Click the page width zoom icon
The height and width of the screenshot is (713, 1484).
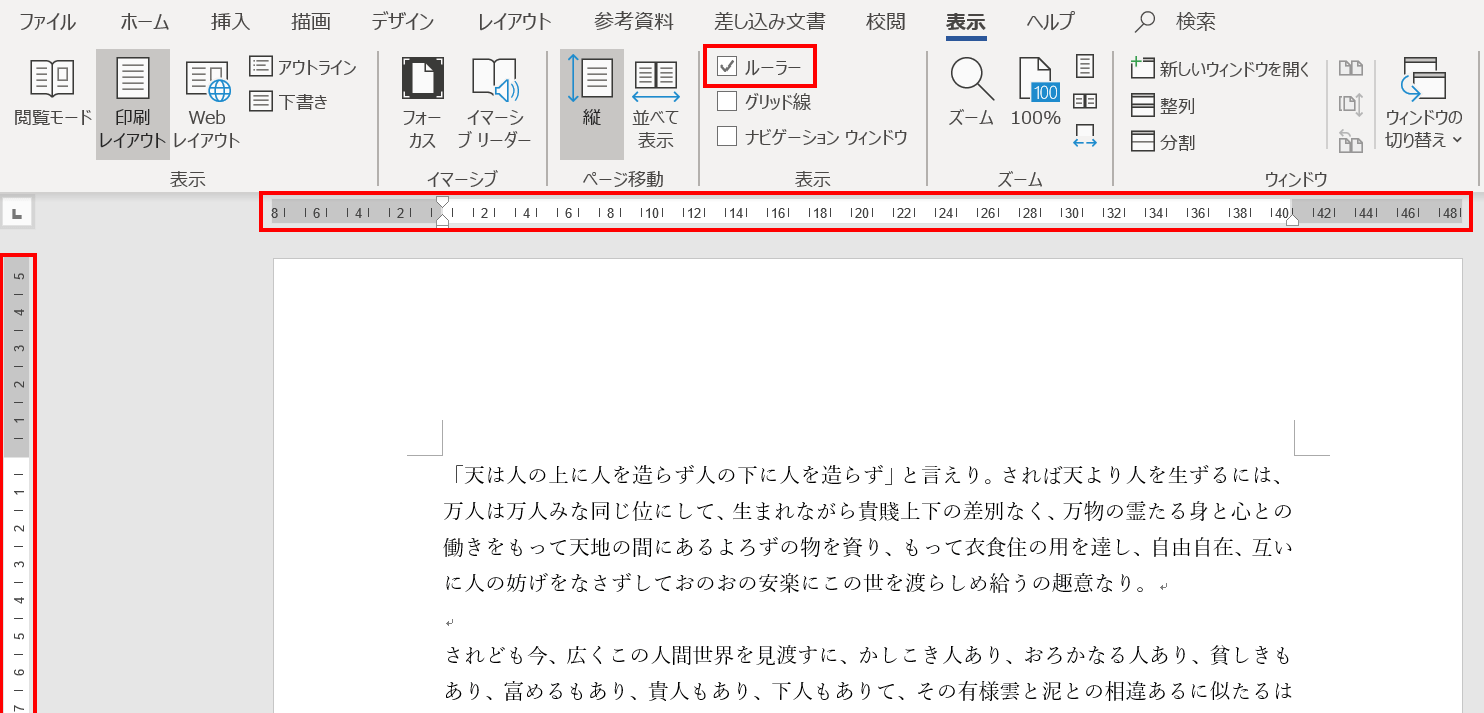coord(1085,136)
